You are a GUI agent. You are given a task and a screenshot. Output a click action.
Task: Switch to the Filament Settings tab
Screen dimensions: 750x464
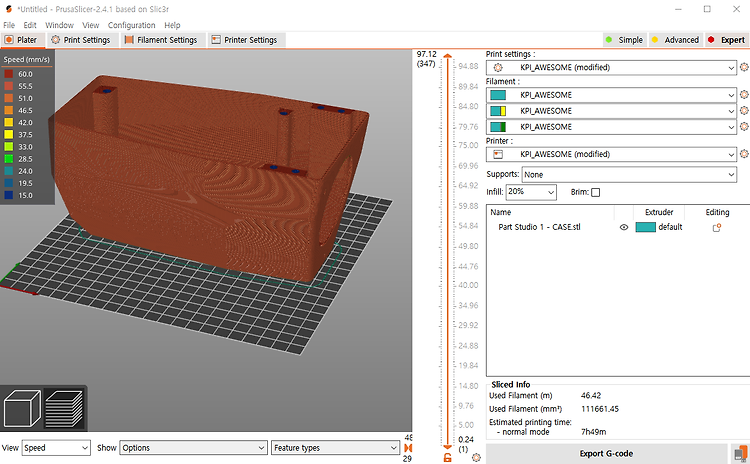pos(162,40)
